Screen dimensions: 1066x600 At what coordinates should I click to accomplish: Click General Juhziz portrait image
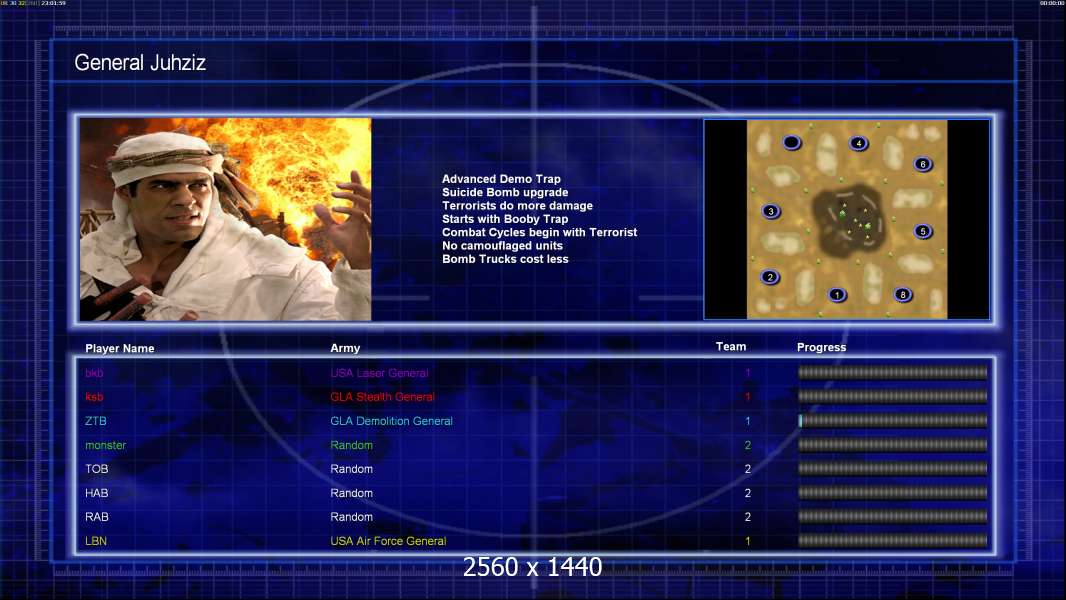pos(226,219)
